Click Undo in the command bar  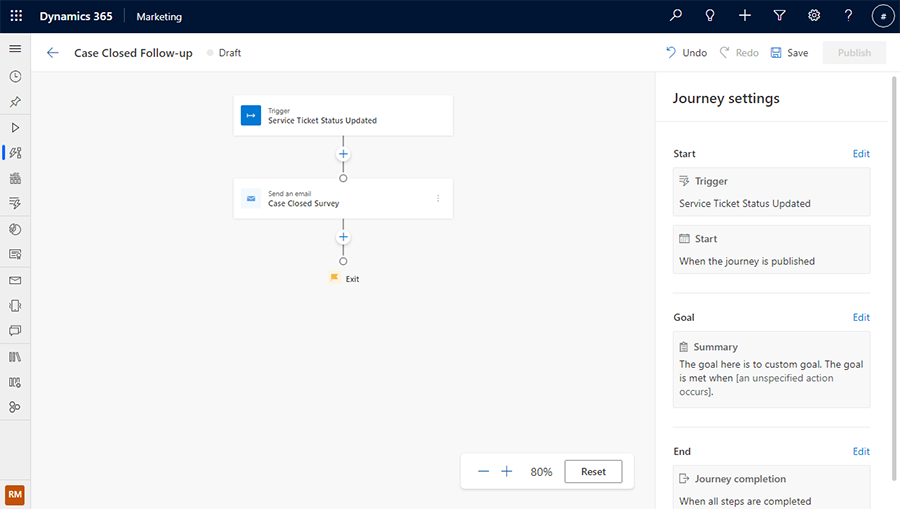tap(686, 53)
